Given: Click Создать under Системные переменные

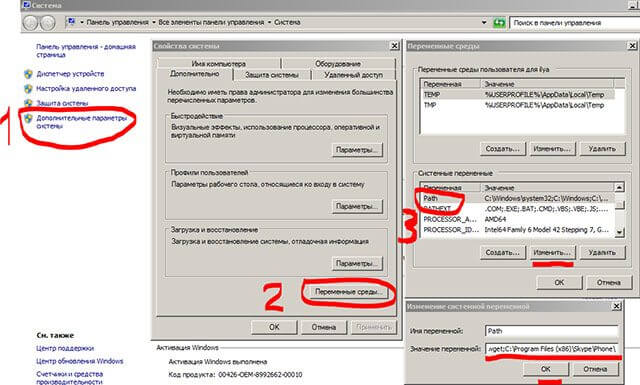Looking at the screenshot, I should (502, 252).
